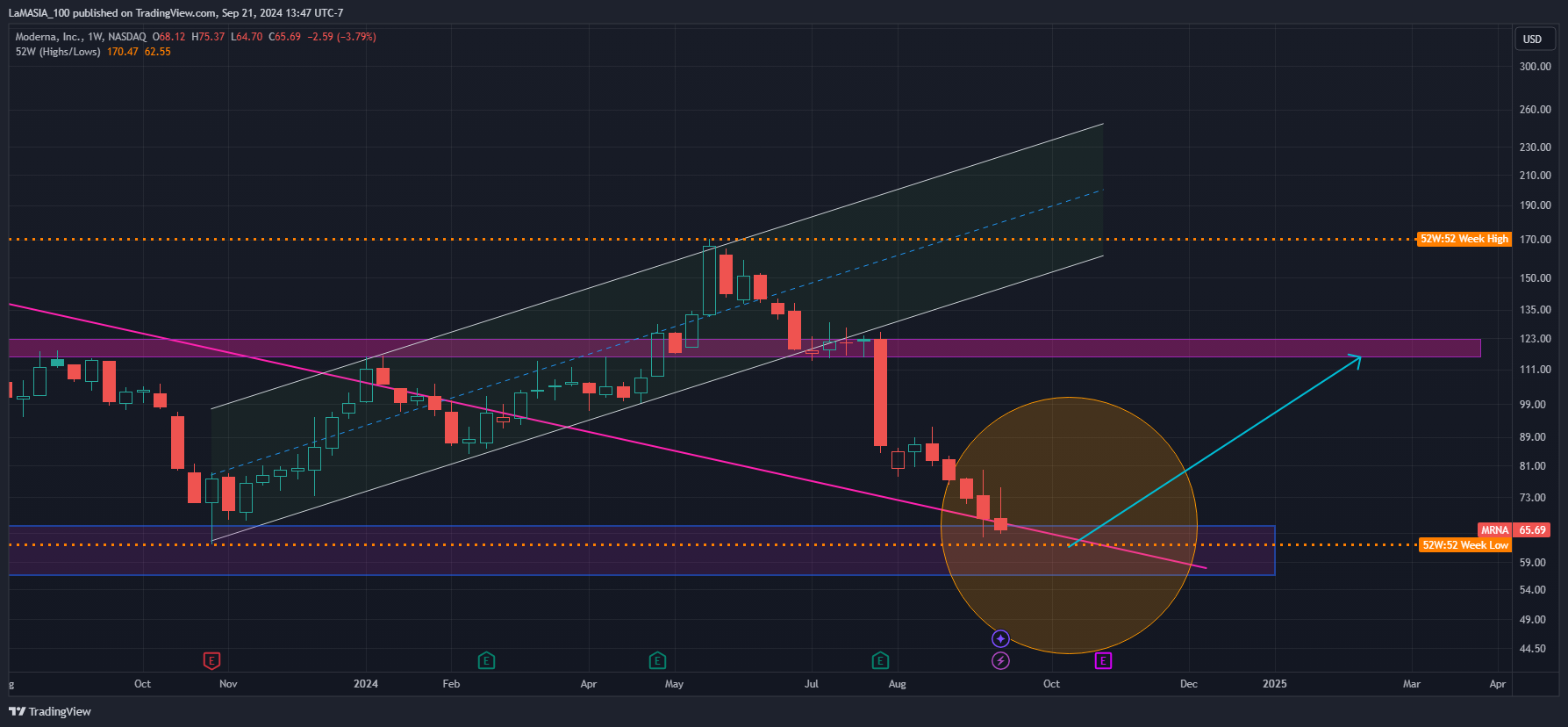
Task: Click the 190.00 price axis label
Action: pos(1536,205)
